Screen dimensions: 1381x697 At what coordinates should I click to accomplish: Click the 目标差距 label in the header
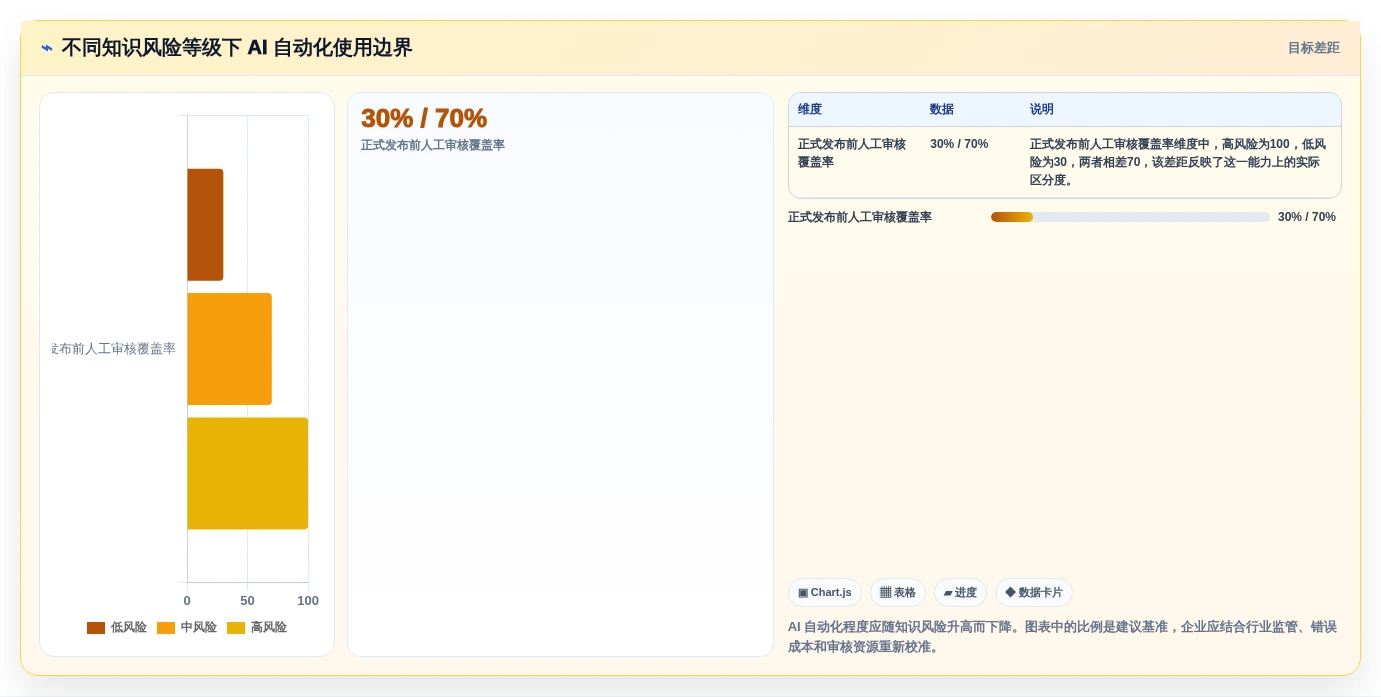(x=1313, y=48)
